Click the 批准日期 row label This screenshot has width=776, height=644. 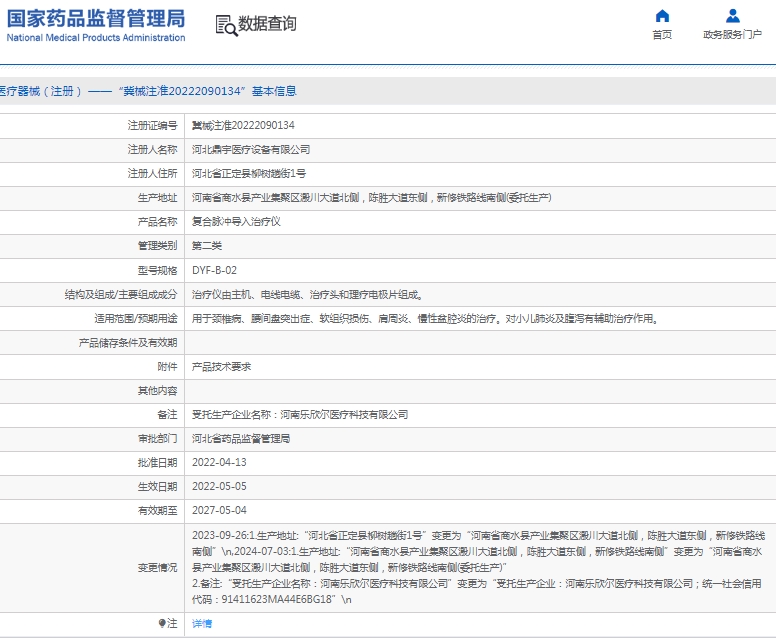157,463
